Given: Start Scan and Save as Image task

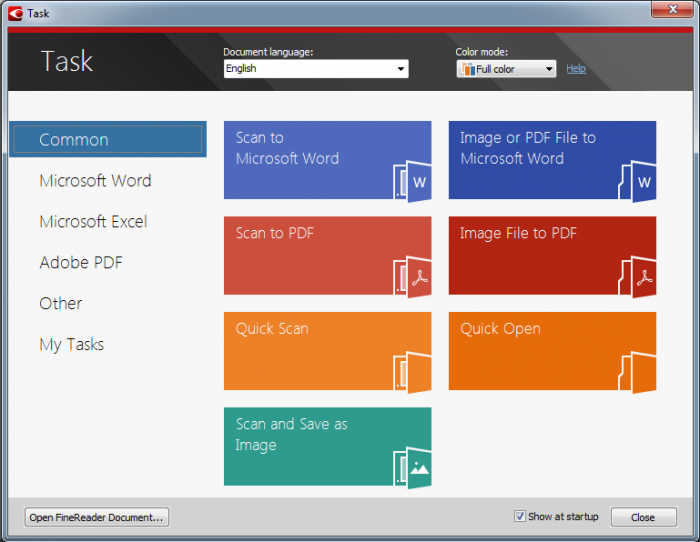Looking at the screenshot, I should point(328,446).
